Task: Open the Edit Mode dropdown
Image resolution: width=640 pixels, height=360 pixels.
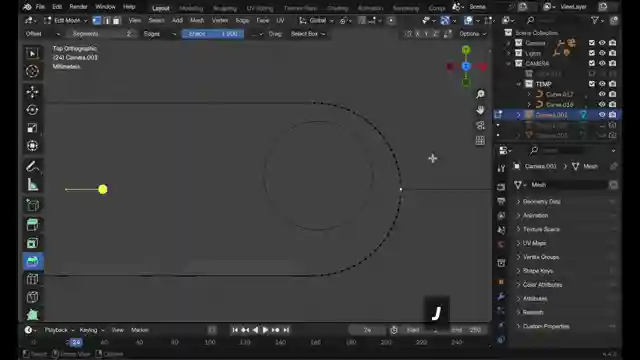Action: point(66,20)
